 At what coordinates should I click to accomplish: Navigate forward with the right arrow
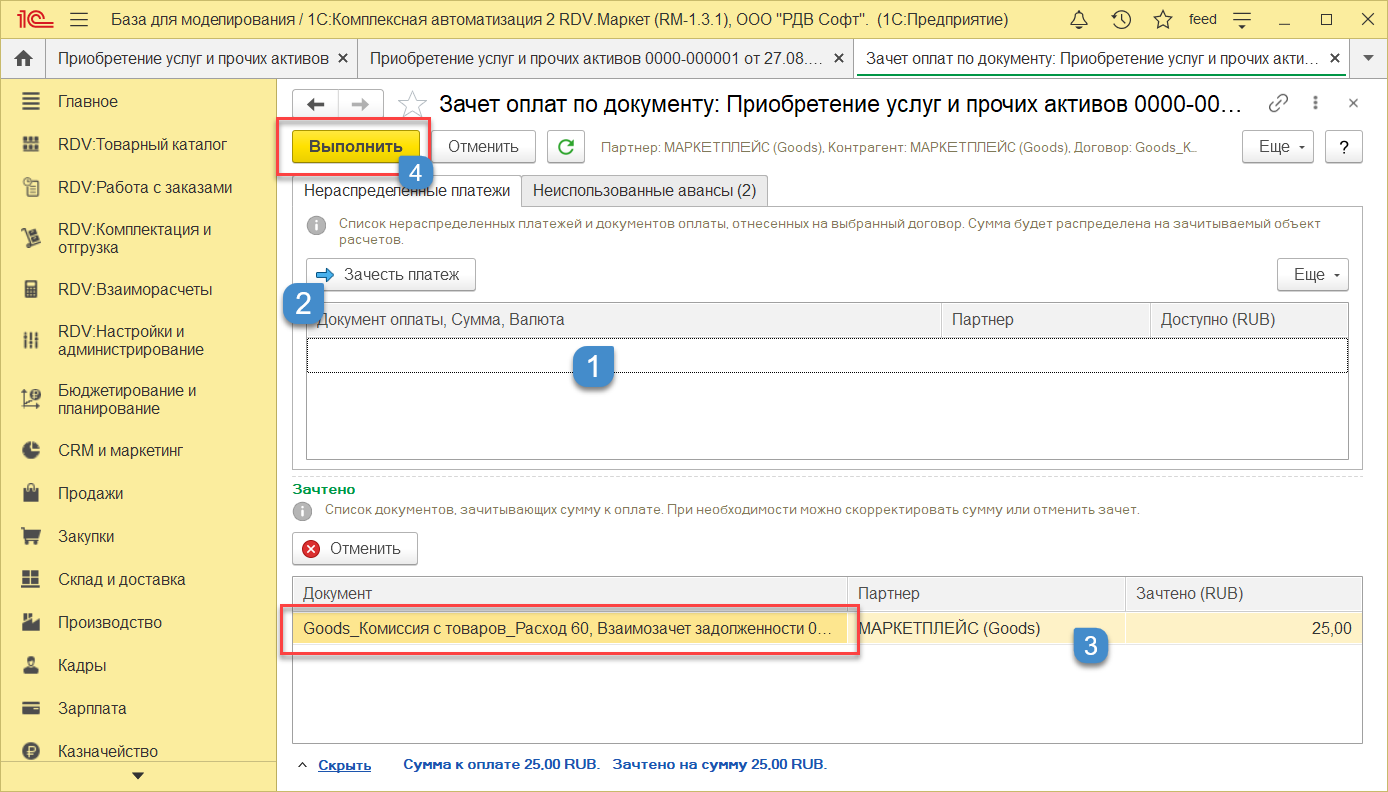click(x=360, y=104)
